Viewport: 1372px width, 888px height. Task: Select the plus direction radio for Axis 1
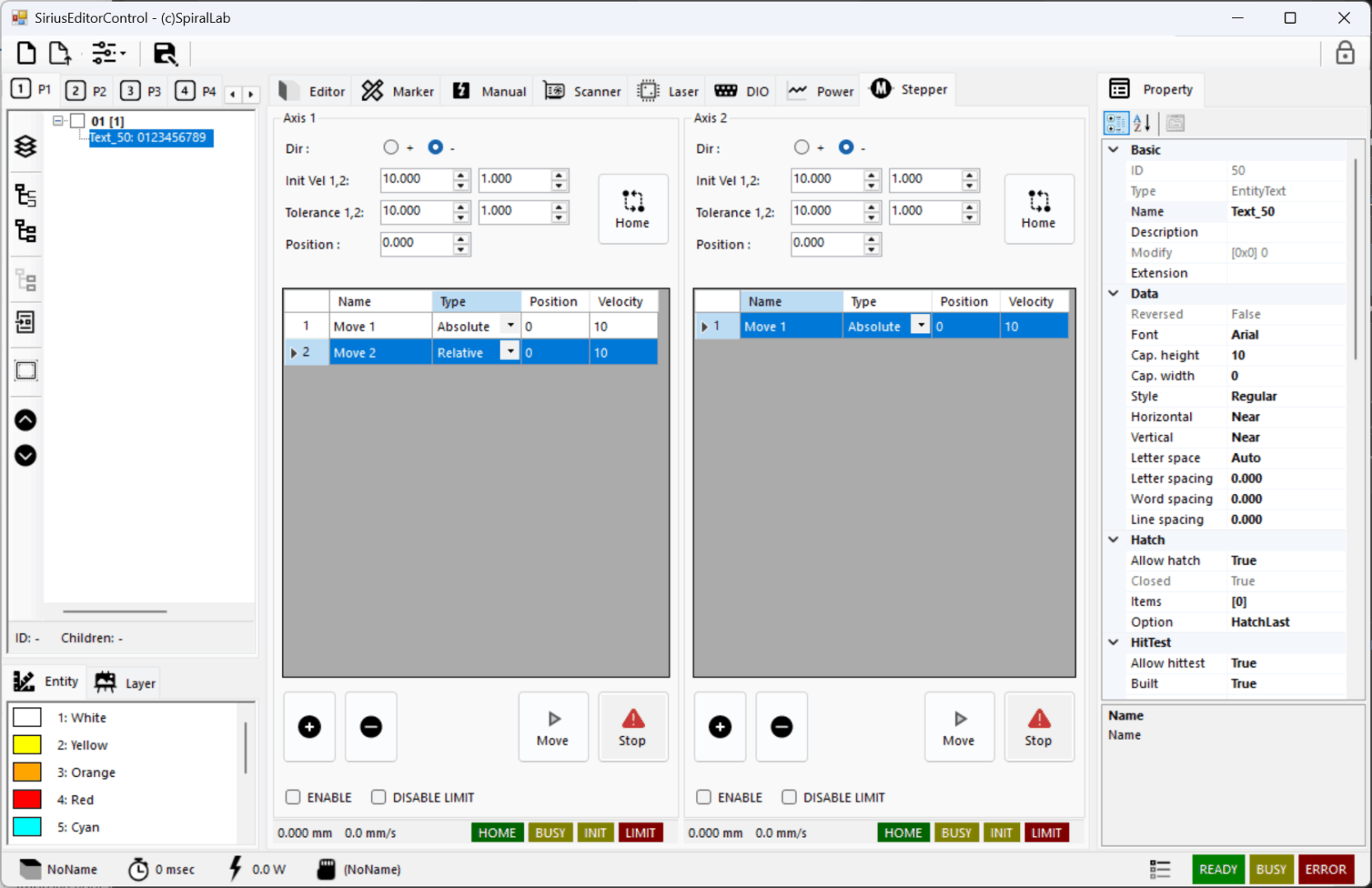tap(391, 147)
